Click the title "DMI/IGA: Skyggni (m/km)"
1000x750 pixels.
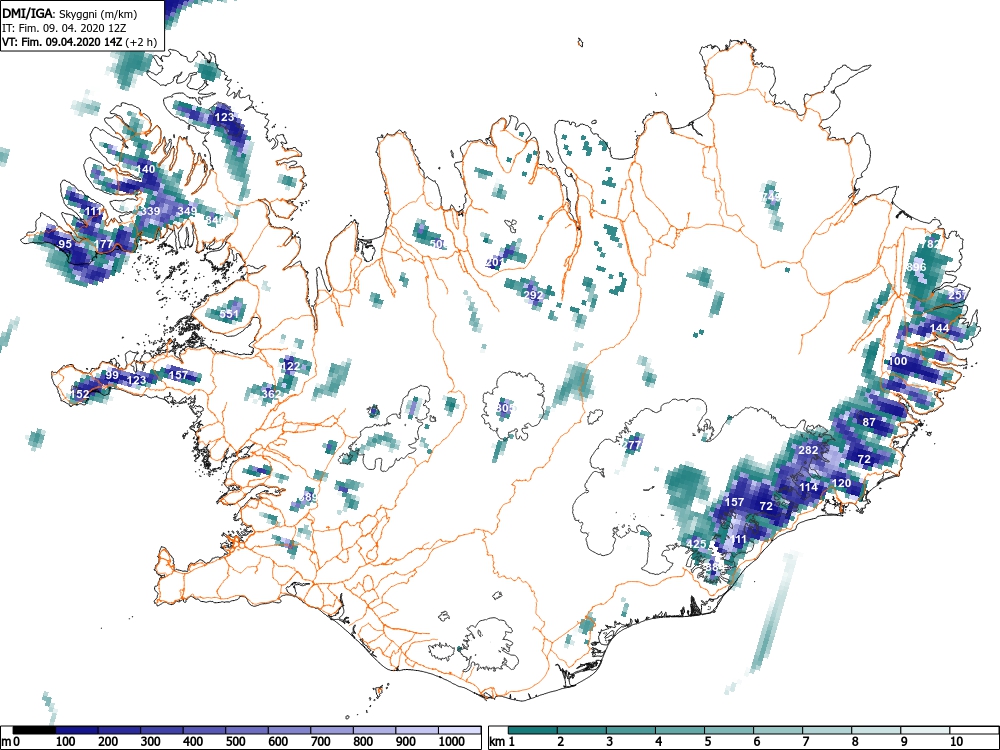70,13
